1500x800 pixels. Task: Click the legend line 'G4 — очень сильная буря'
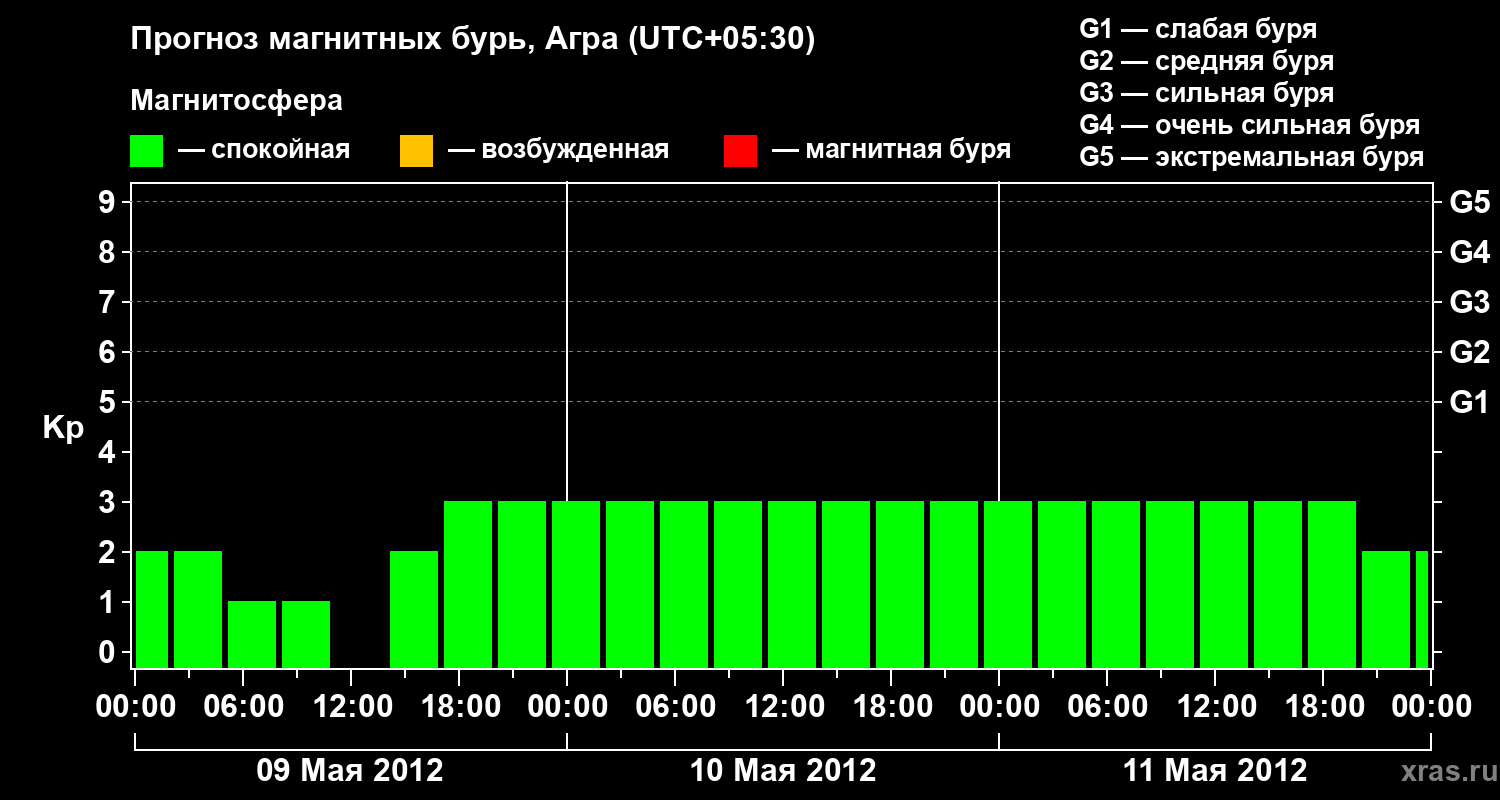[1250, 125]
